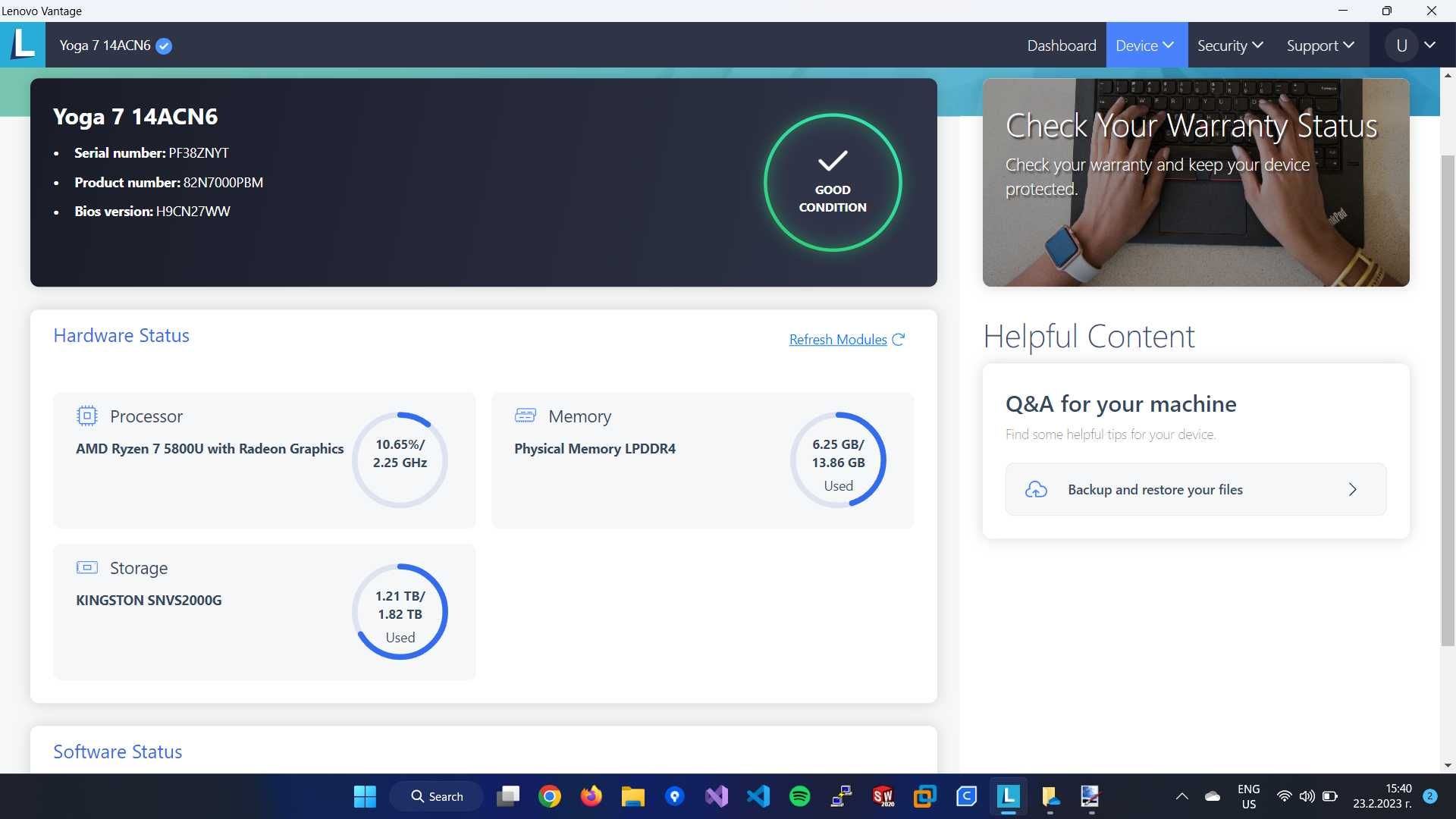
Task: Click the scrollbar down arrow
Action: pos(1448,766)
